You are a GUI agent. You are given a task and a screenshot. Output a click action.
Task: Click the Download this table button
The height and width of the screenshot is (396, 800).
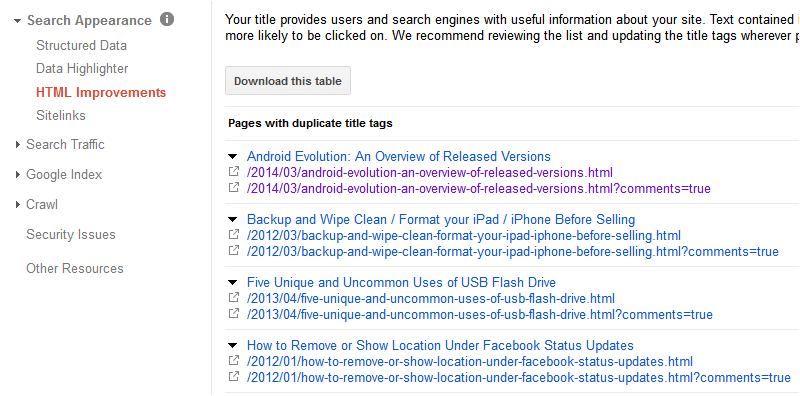click(288, 81)
